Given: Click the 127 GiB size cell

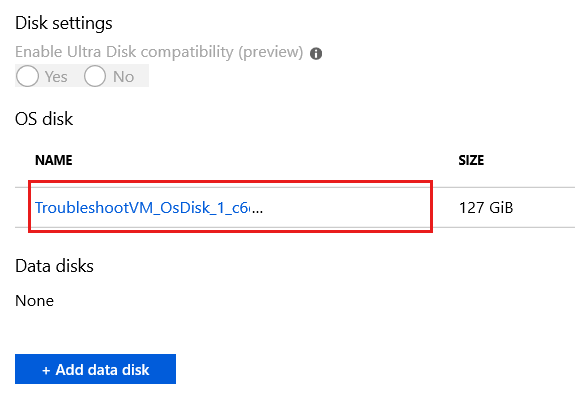Looking at the screenshot, I should (x=486, y=208).
